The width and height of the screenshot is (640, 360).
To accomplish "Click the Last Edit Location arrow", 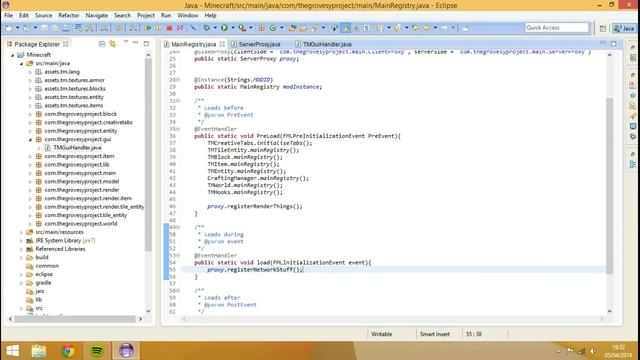I will pyautogui.click(x=415, y=28).
